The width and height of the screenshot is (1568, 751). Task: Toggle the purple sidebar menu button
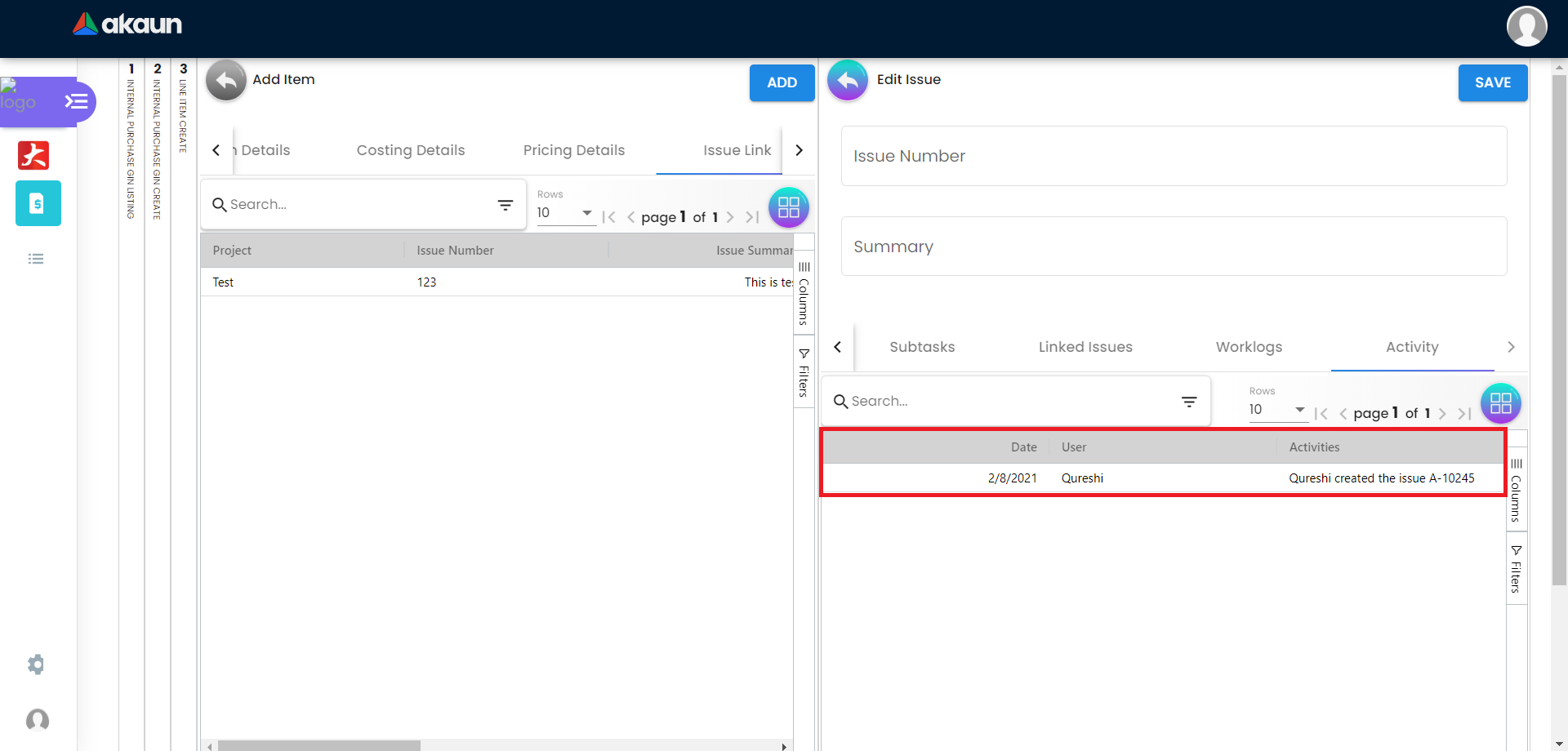tap(77, 101)
